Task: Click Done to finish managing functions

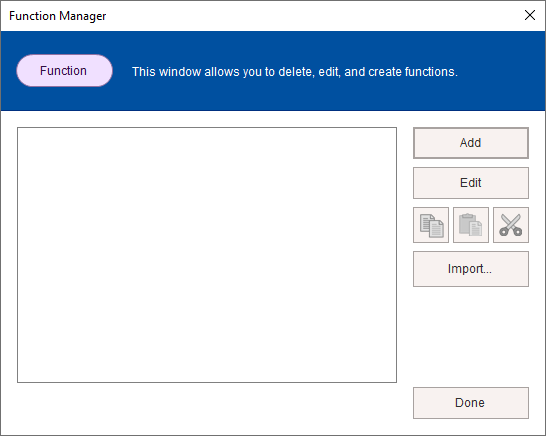Action: click(471, 403)
